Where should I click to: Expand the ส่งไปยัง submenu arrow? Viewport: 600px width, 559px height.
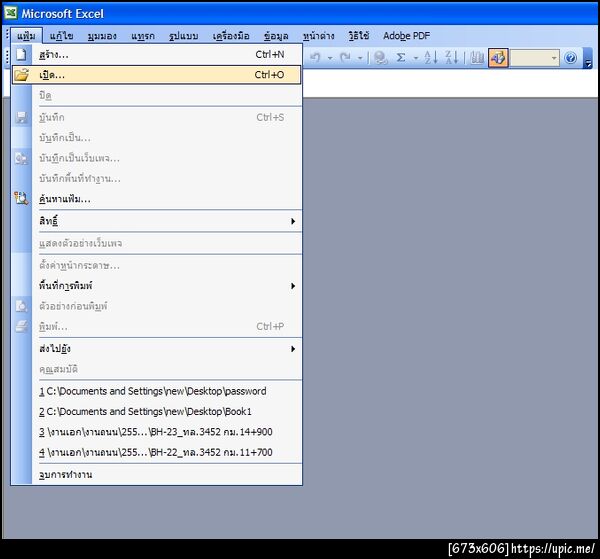click(293, 349)
